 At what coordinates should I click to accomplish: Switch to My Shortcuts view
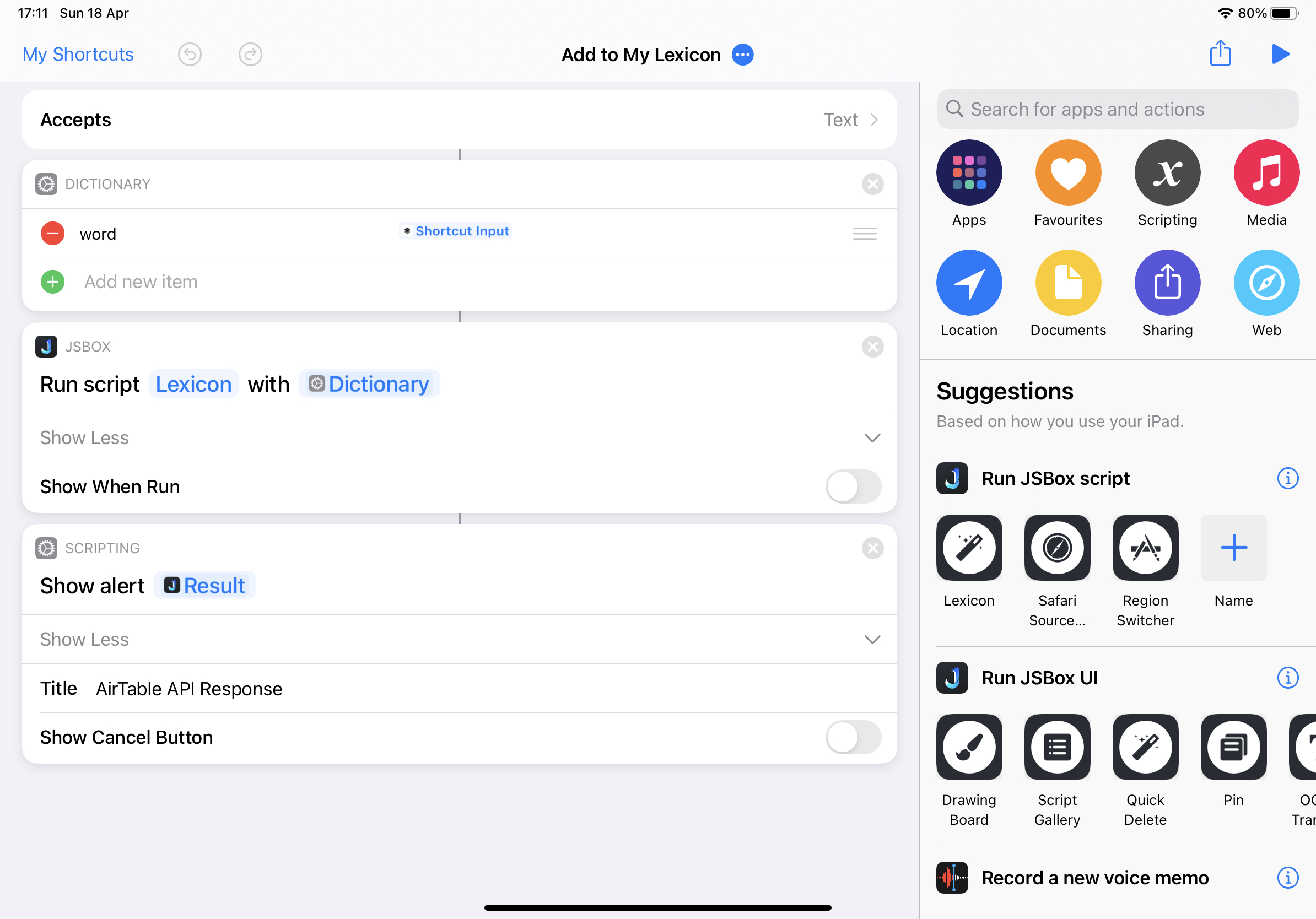[79, 53]
